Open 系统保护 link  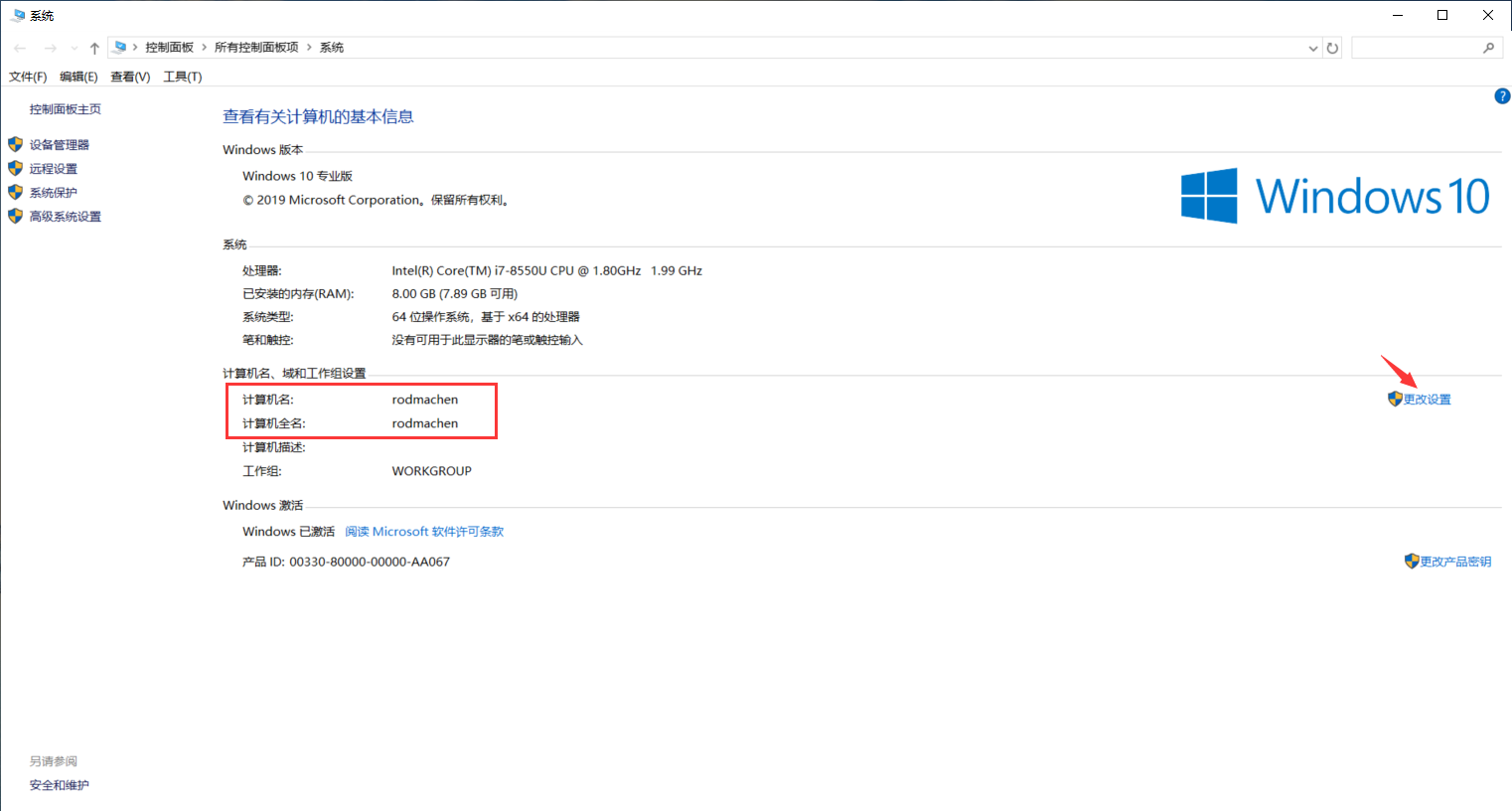[x=54, y=193]
